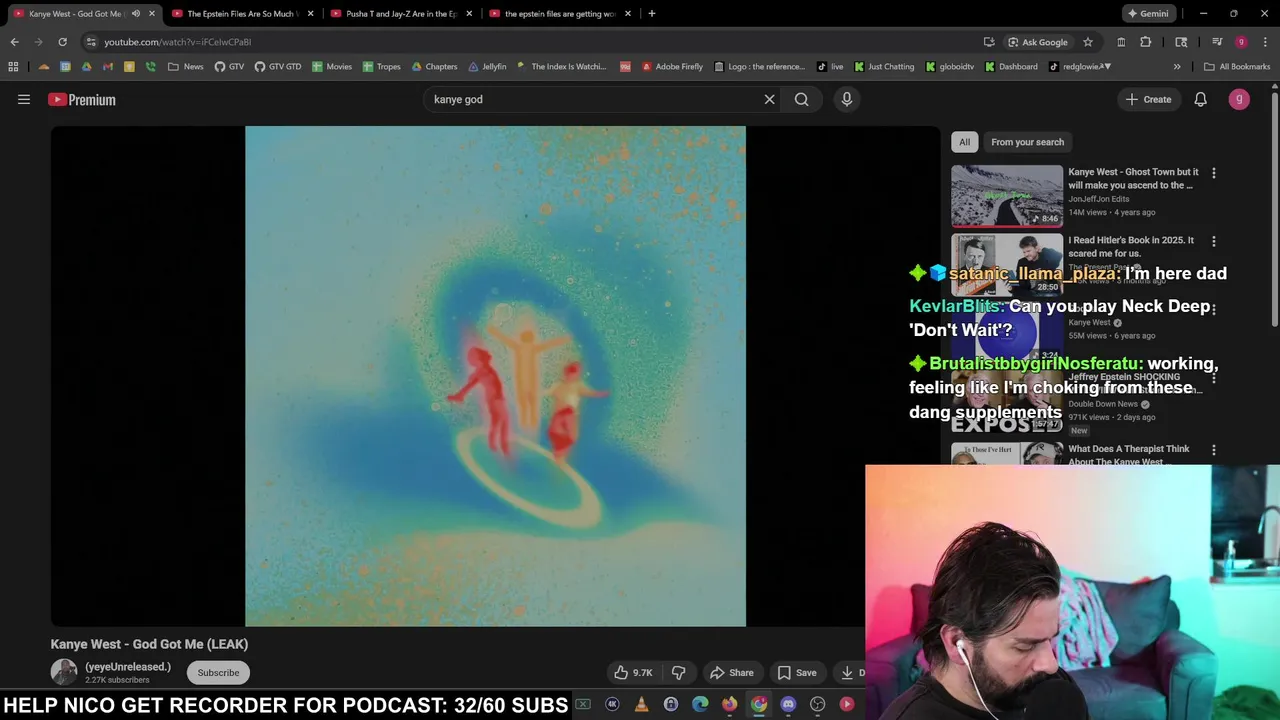Open the 4K downloader taskbar icon
The image size is (1280, 720).
(612, 704)
